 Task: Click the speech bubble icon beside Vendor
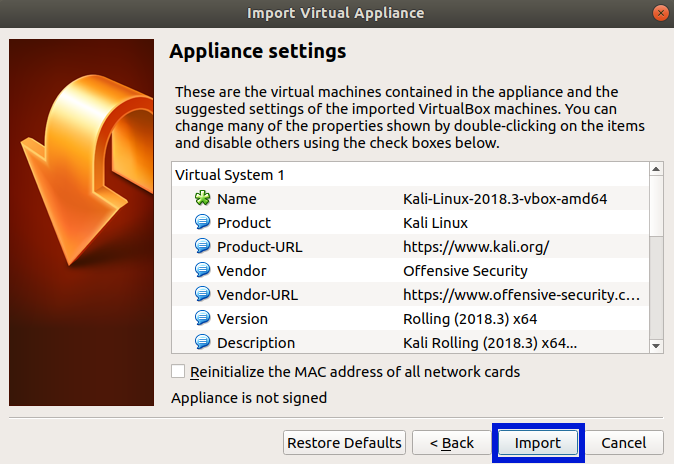tap(202, 270)
